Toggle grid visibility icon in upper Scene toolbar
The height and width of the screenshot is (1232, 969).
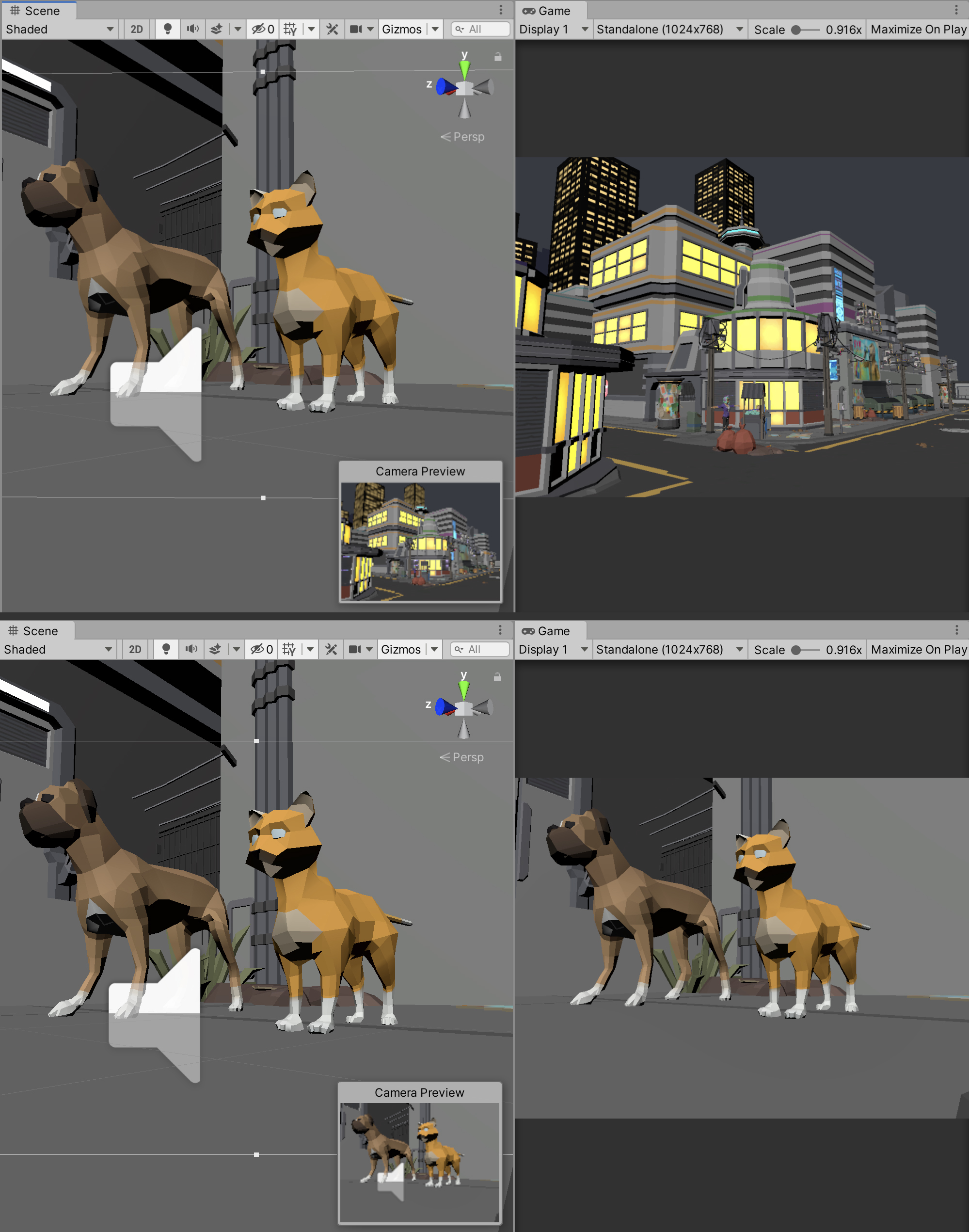[290, 29]
